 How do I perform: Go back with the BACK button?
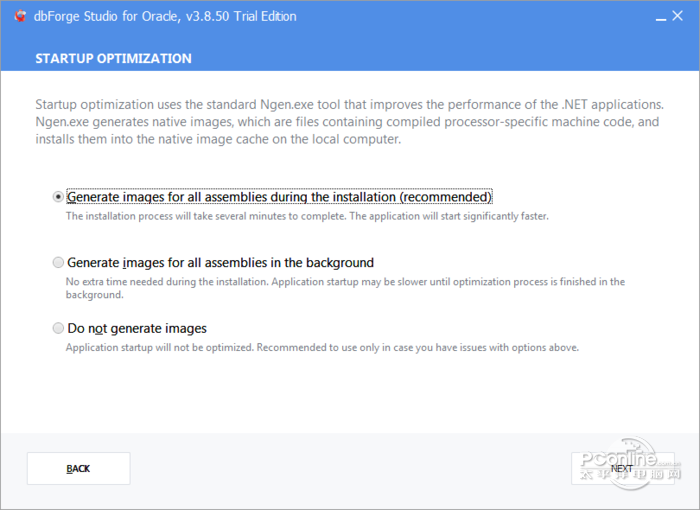(x=78, y=468)
